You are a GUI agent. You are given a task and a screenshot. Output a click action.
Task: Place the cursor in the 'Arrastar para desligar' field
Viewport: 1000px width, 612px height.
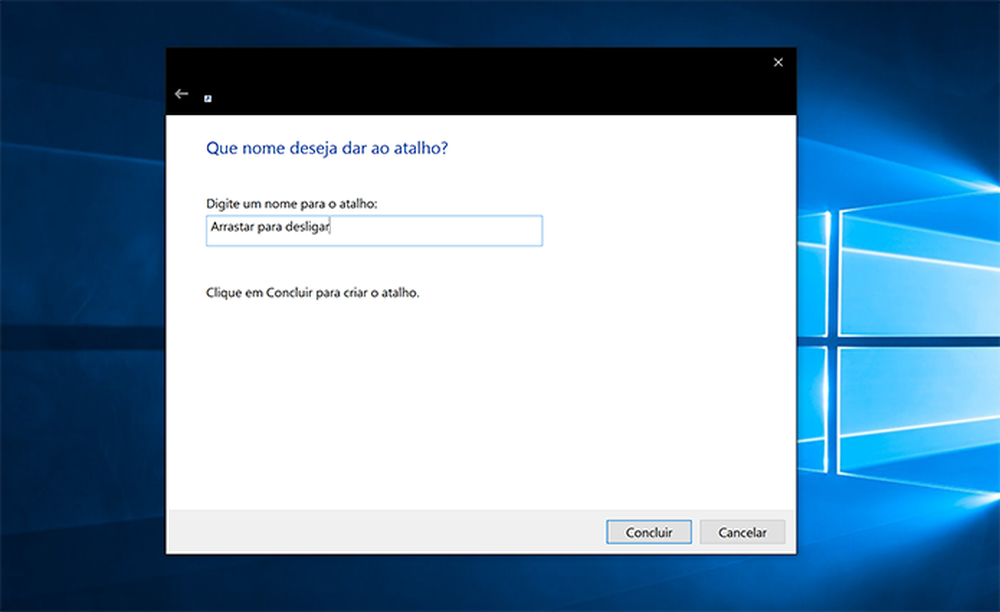[373, 231]
